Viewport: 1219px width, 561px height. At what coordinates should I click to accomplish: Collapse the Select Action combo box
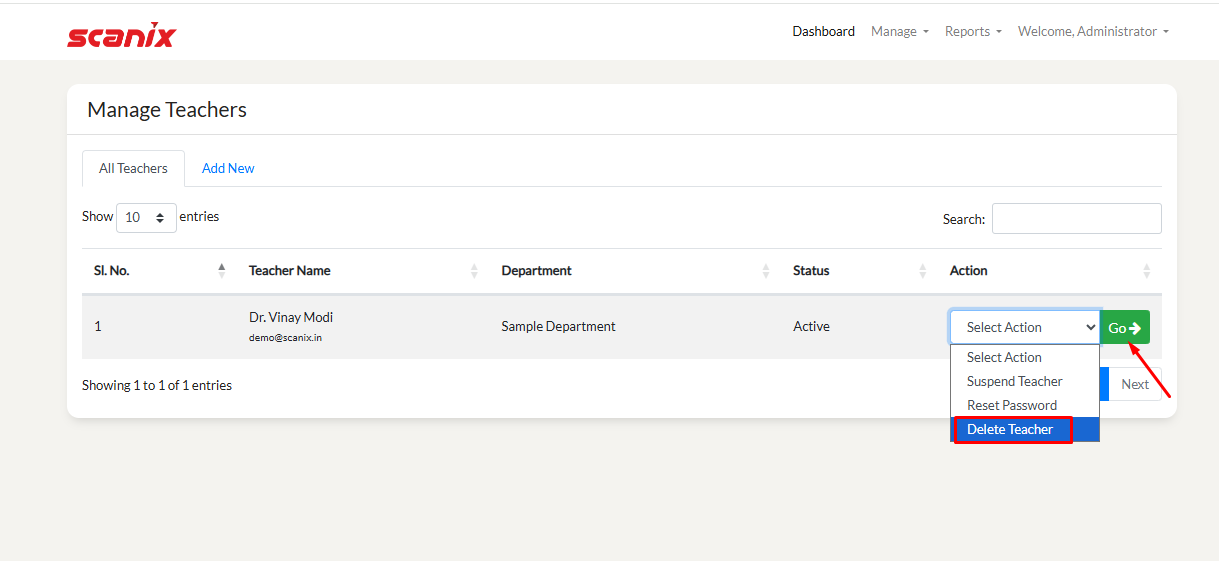1025,327
